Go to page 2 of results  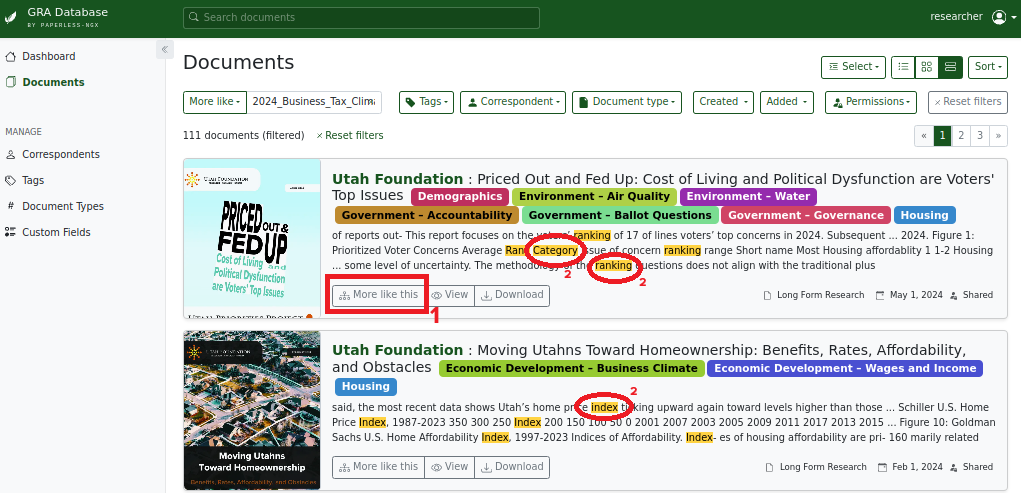pyautogui.click(x=960, y=135)
